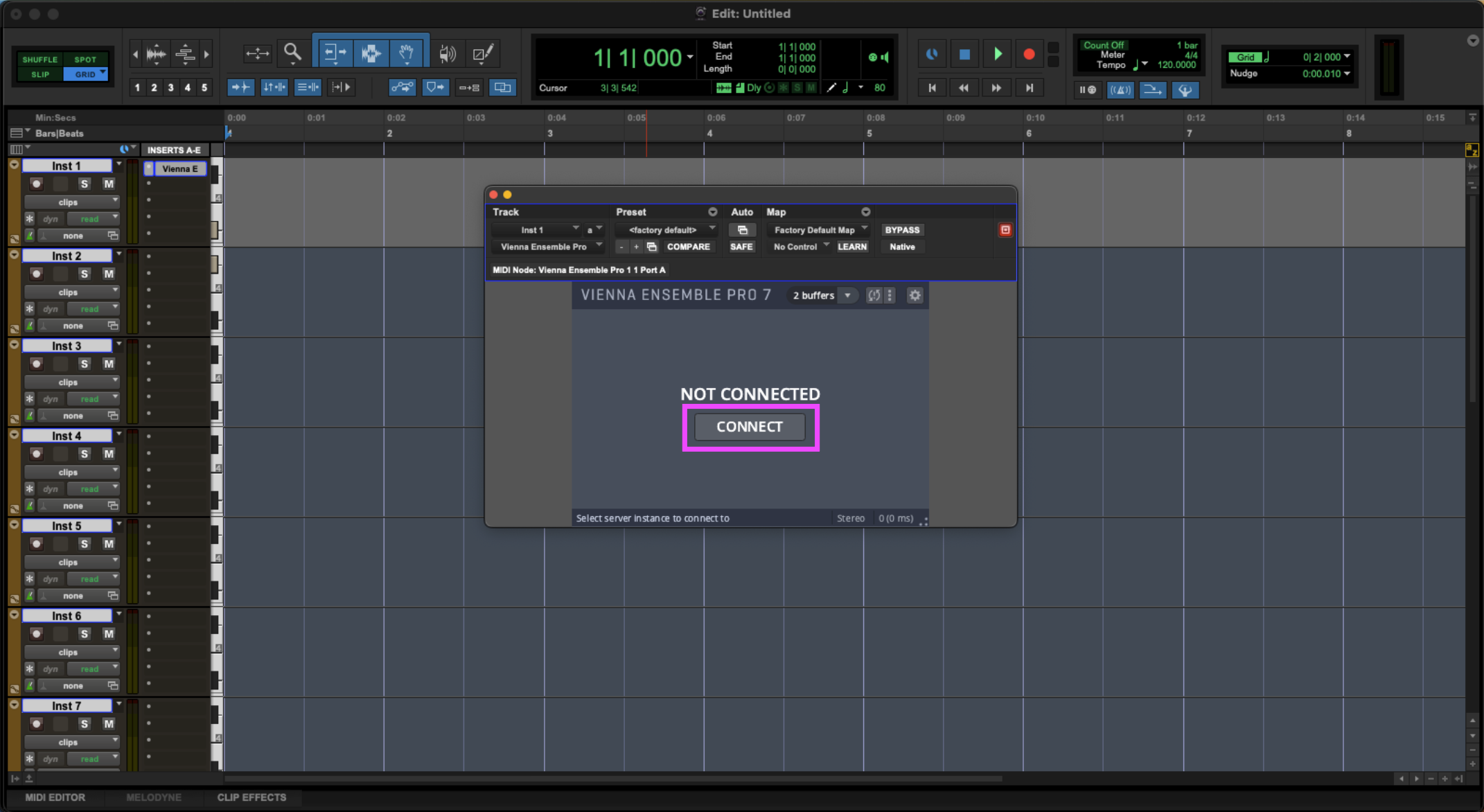Click horizontal zoom arrows icon
1484x812 pixels.
[257, 53]
